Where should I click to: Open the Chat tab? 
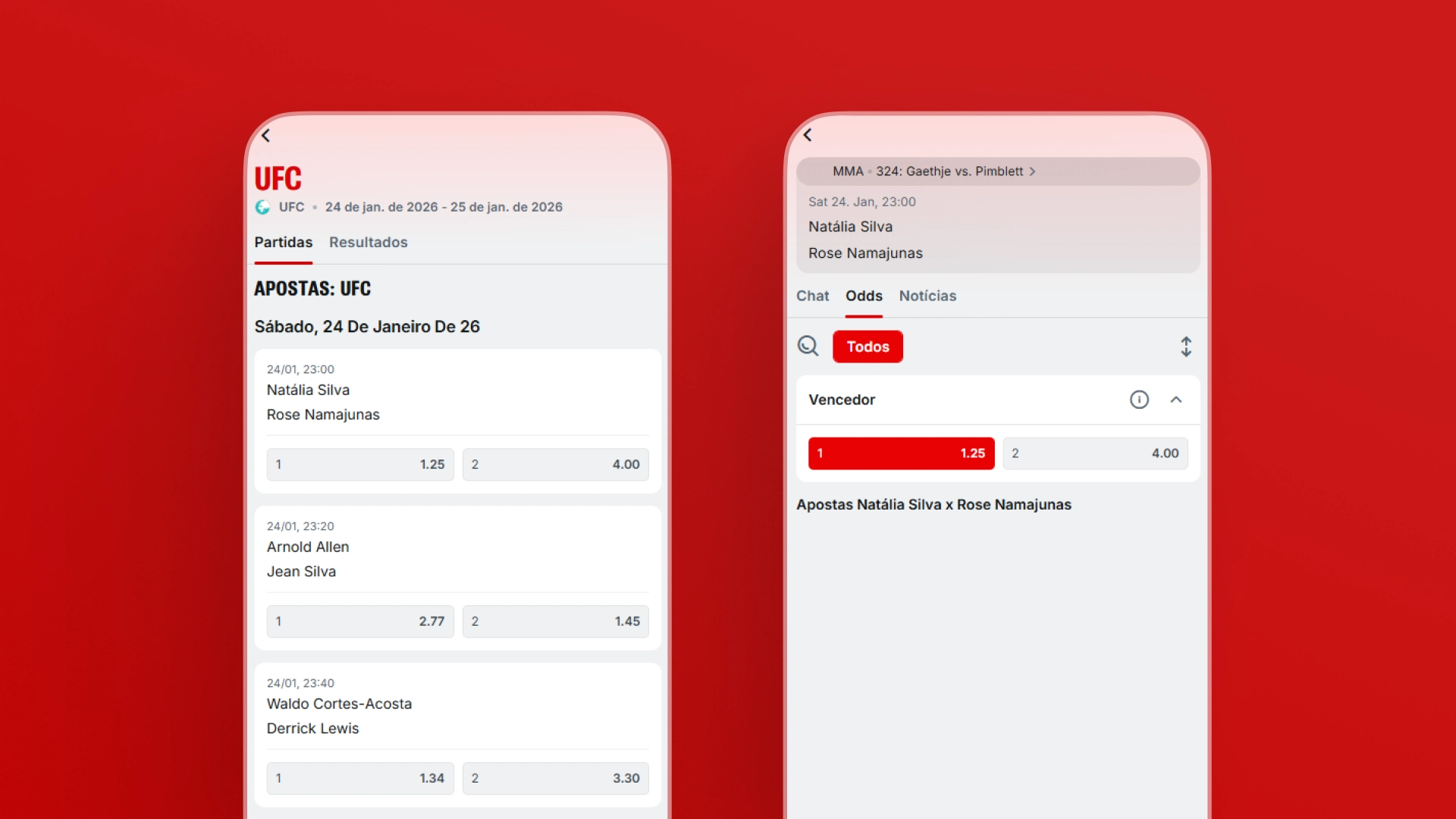click(812, 297)
